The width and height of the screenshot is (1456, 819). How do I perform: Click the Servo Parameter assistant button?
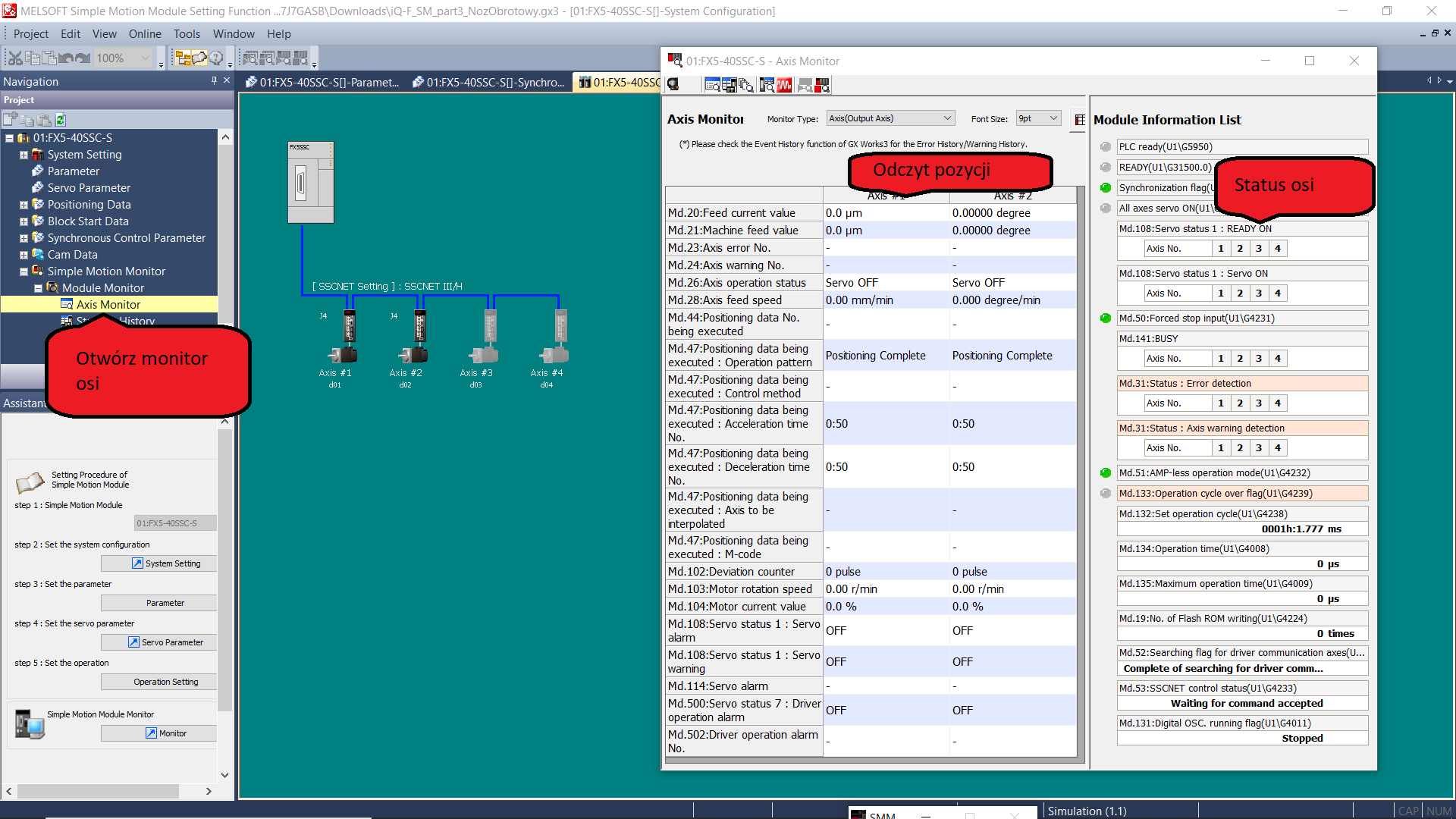(158, 642)
